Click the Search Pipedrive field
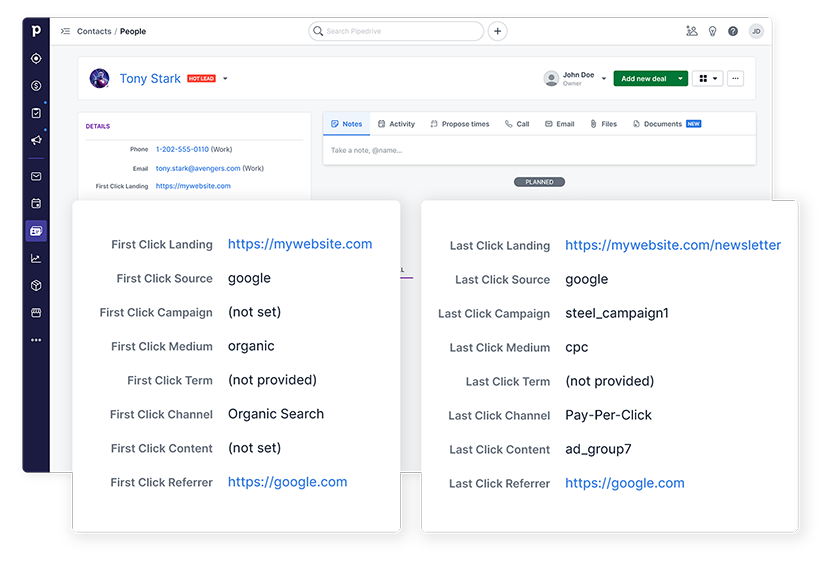 (x=396, y=31)
